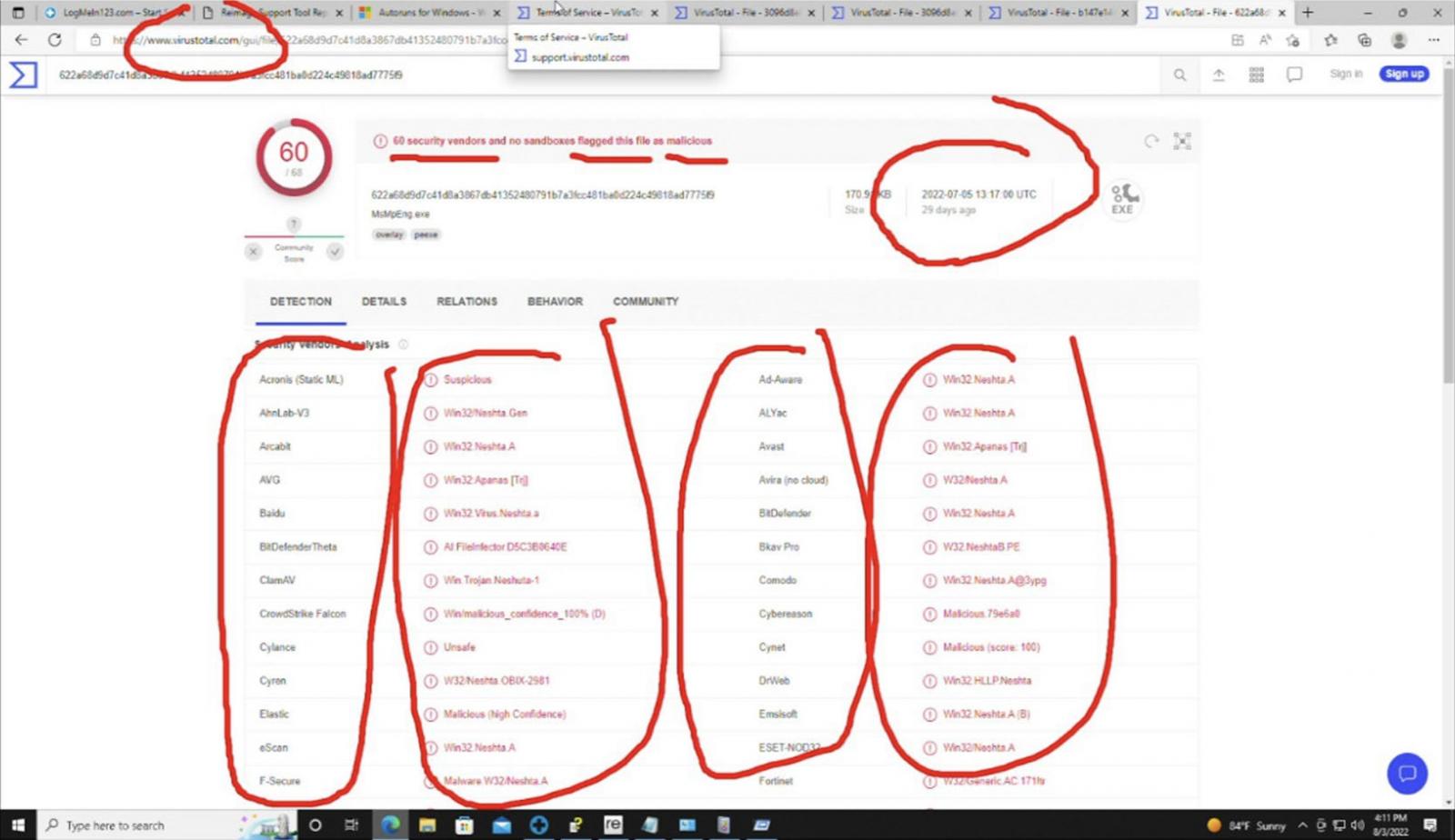
Task: Select the BEHAVIOR tab
Action: pos(555,302)
